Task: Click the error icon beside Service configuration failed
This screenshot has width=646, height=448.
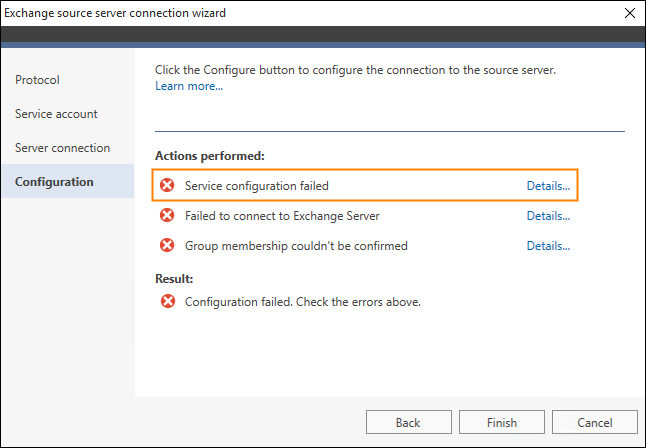Action: (167, 185)
